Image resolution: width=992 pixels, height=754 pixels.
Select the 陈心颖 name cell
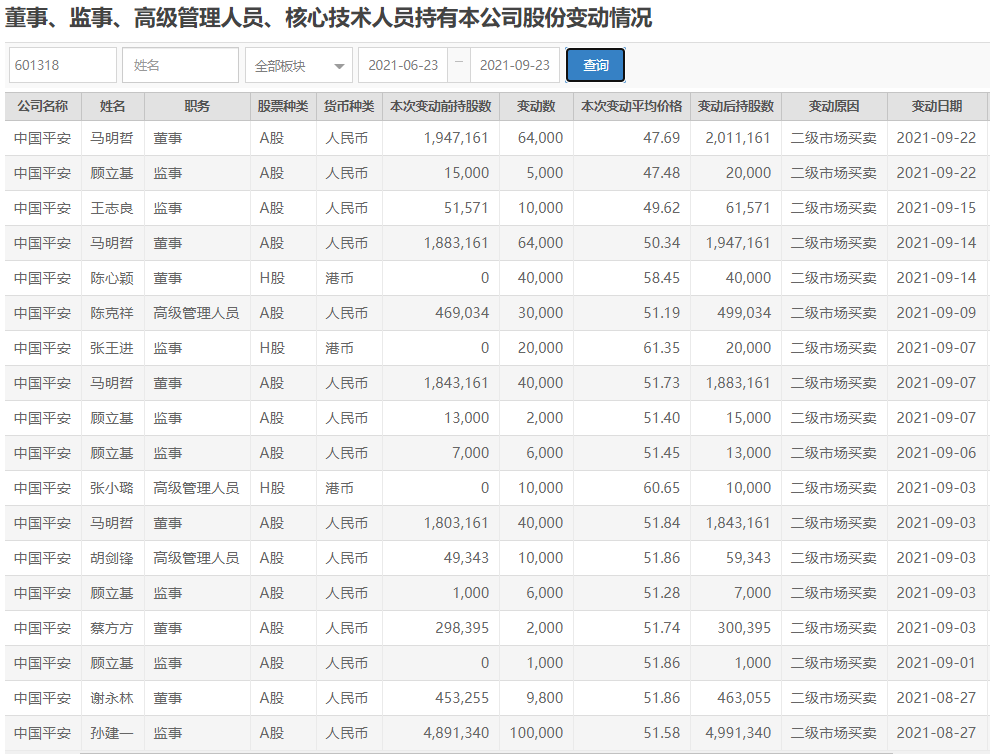(x=112, y=278)
